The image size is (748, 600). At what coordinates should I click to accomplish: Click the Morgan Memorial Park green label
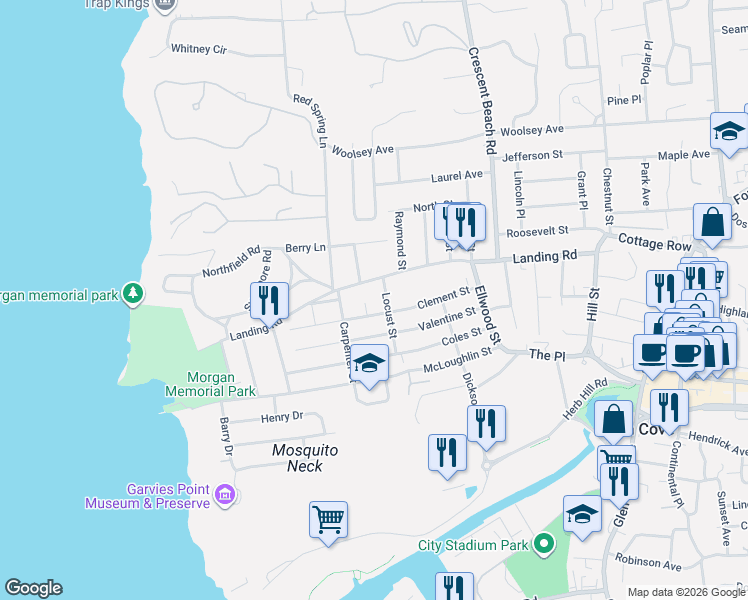pyautogui.click(x=210, y=384)
